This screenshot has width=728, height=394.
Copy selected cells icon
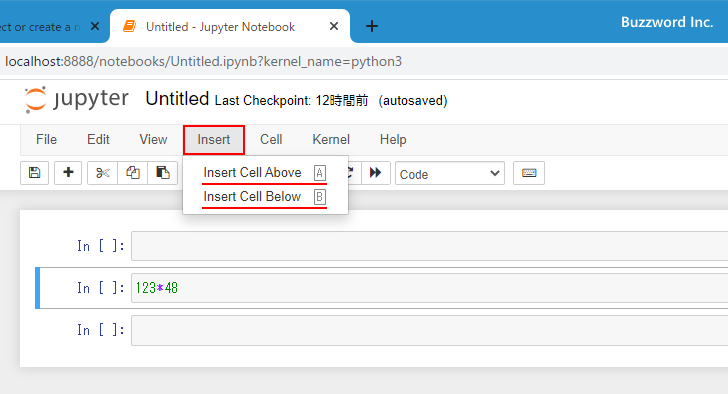coord(133,173)
